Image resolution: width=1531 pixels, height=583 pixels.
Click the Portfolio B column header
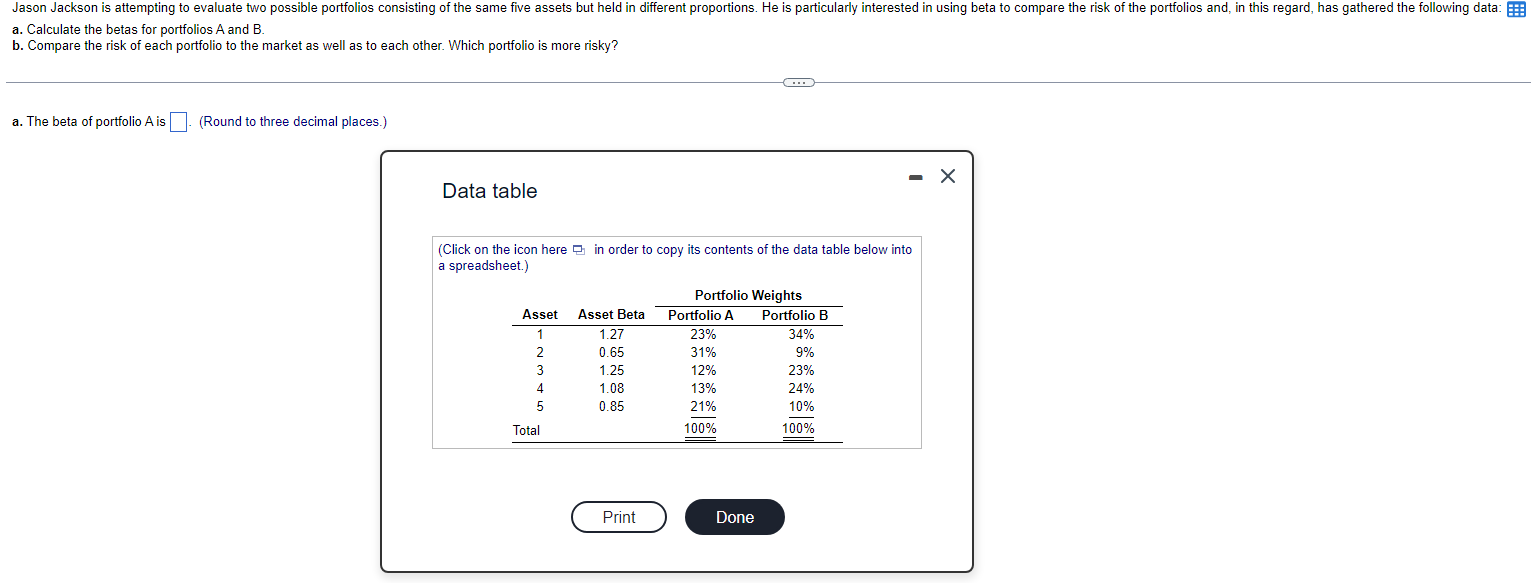[x=793, y=314]
